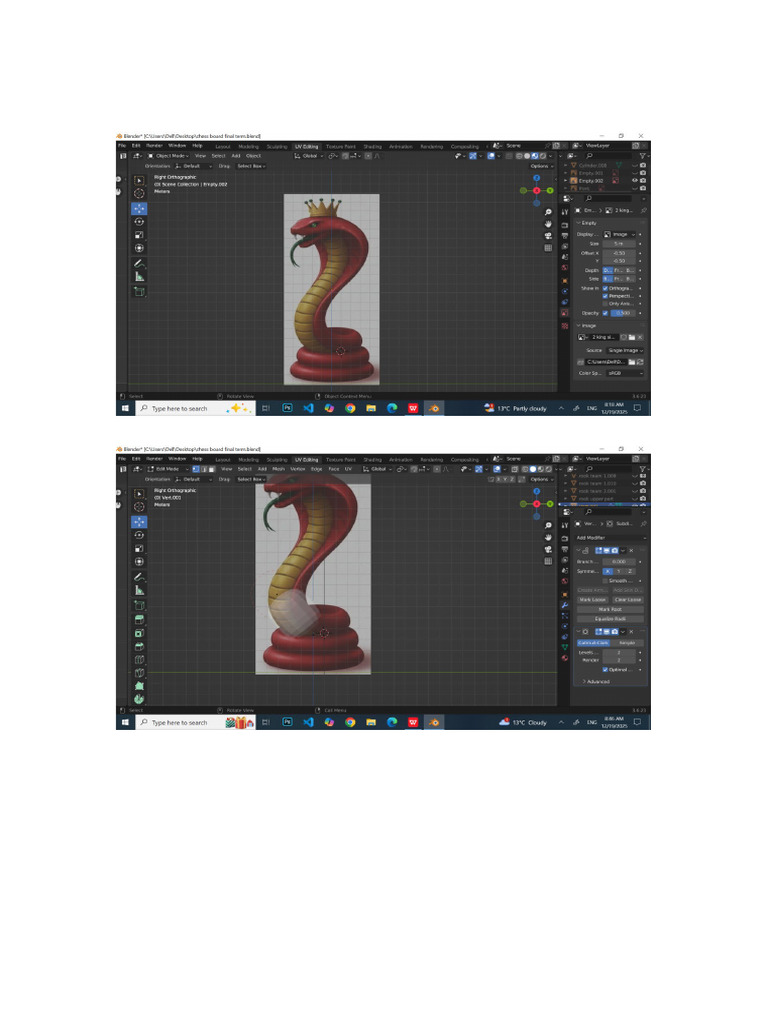Select the Annotate tool in Object Mode screenshot
Screen dimensions: 768x1024
point(139,264)
